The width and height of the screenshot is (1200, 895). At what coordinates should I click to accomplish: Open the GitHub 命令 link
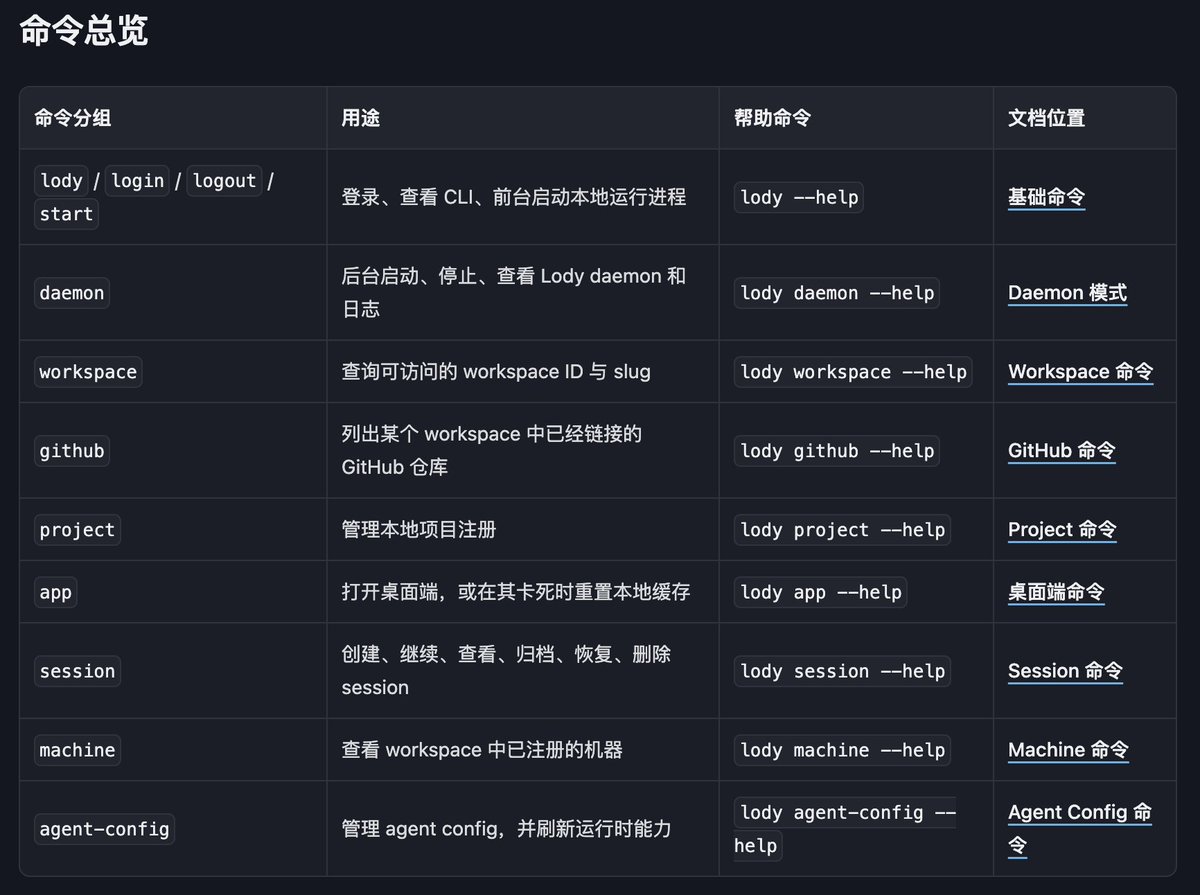click(x=1061, y=451)
